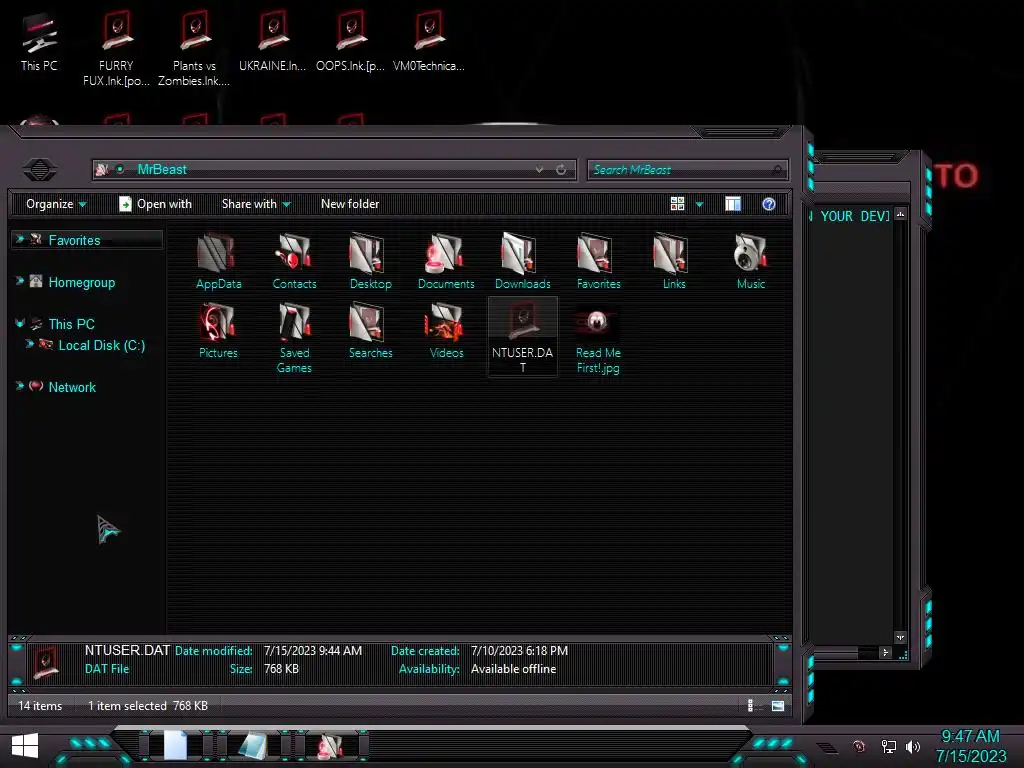The width and height of the screenshot is (1024, 768).
Task: Expand the Favorites tree node
Action: tap(20, 239)
